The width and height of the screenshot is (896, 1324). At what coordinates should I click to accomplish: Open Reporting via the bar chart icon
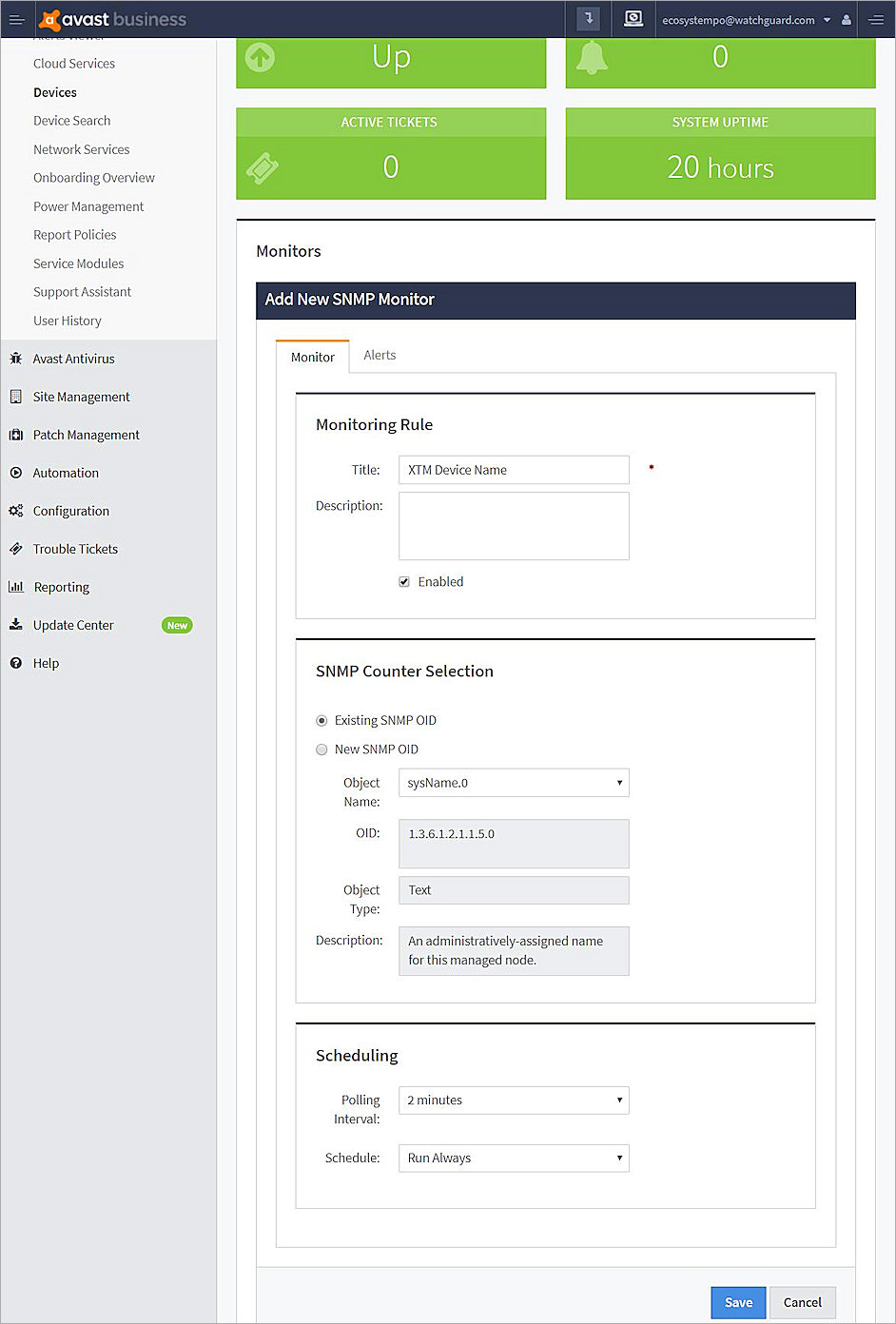16,587
